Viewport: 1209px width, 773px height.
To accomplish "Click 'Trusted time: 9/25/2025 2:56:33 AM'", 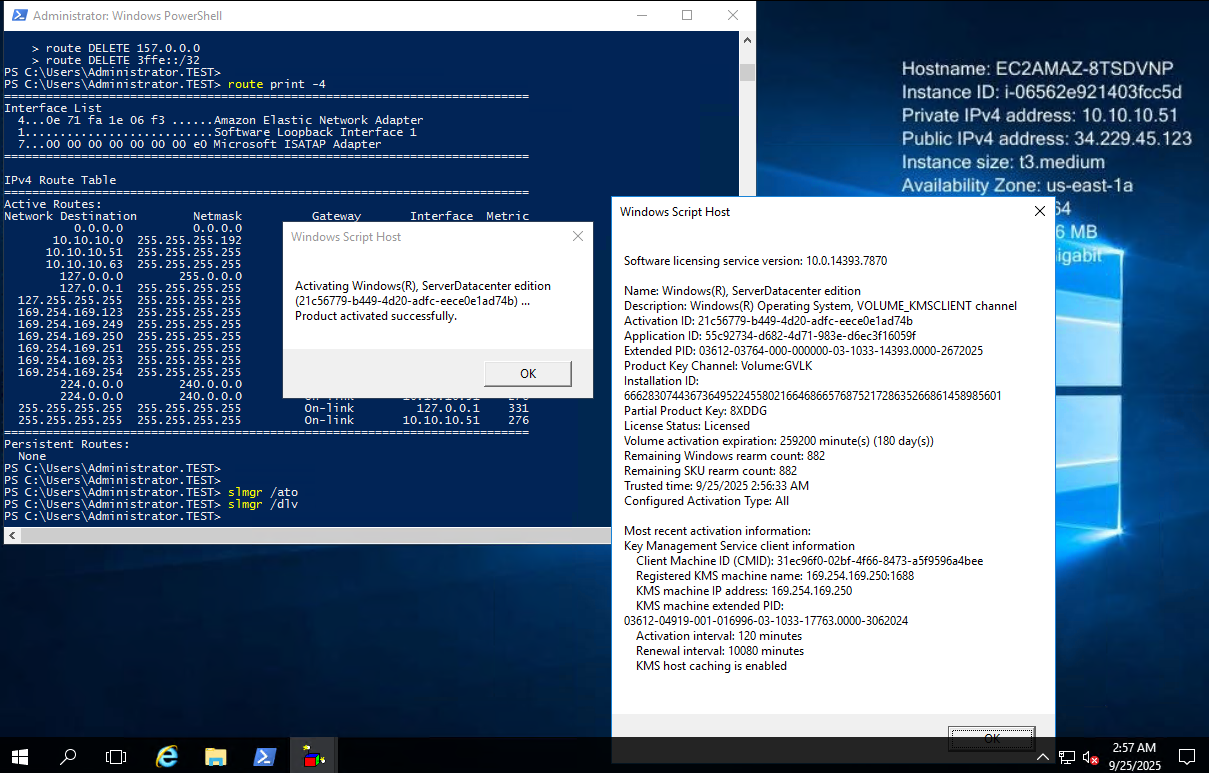I will 717,486.
